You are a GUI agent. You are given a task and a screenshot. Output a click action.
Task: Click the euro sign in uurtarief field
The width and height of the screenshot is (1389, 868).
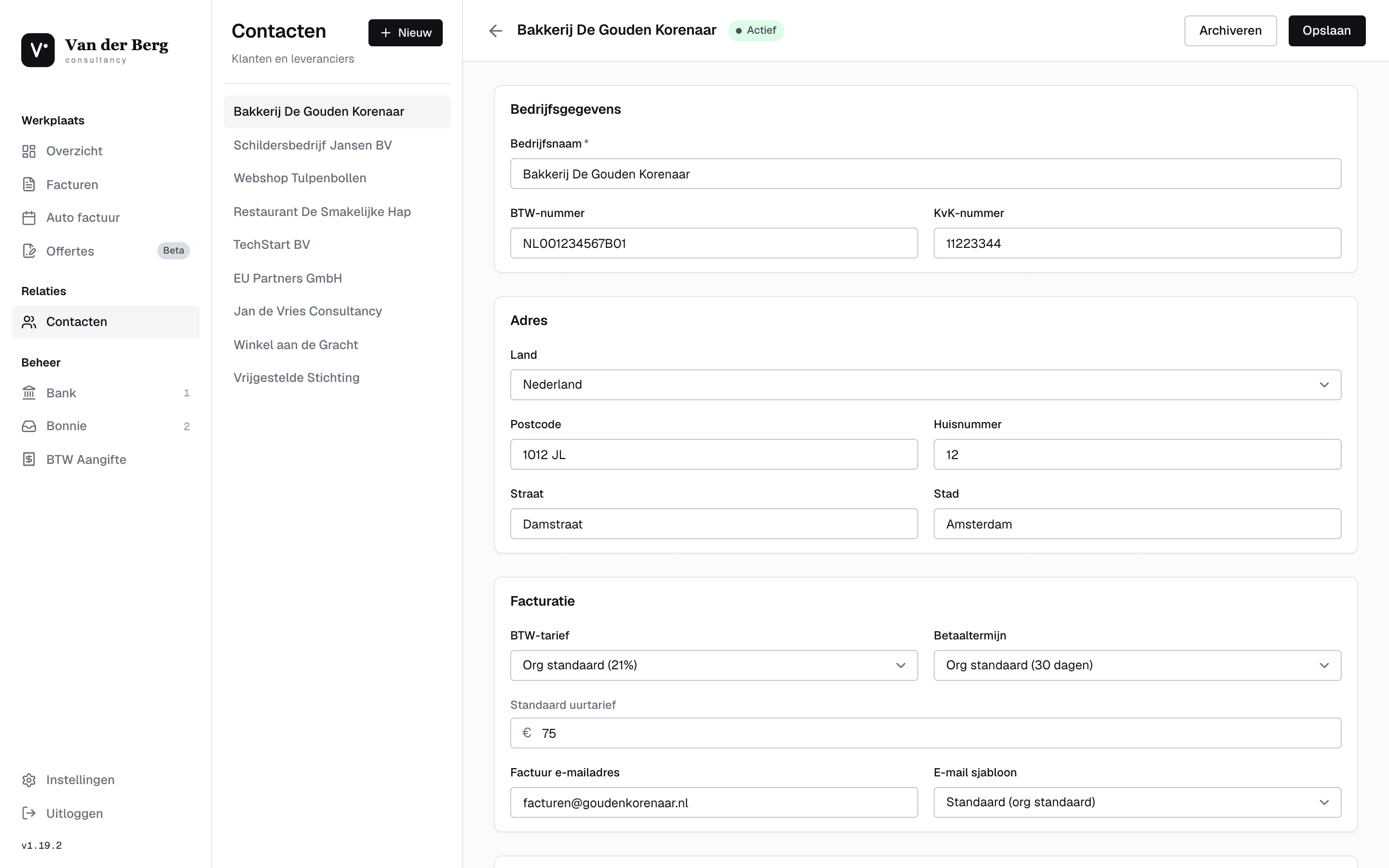coord(527,733)
